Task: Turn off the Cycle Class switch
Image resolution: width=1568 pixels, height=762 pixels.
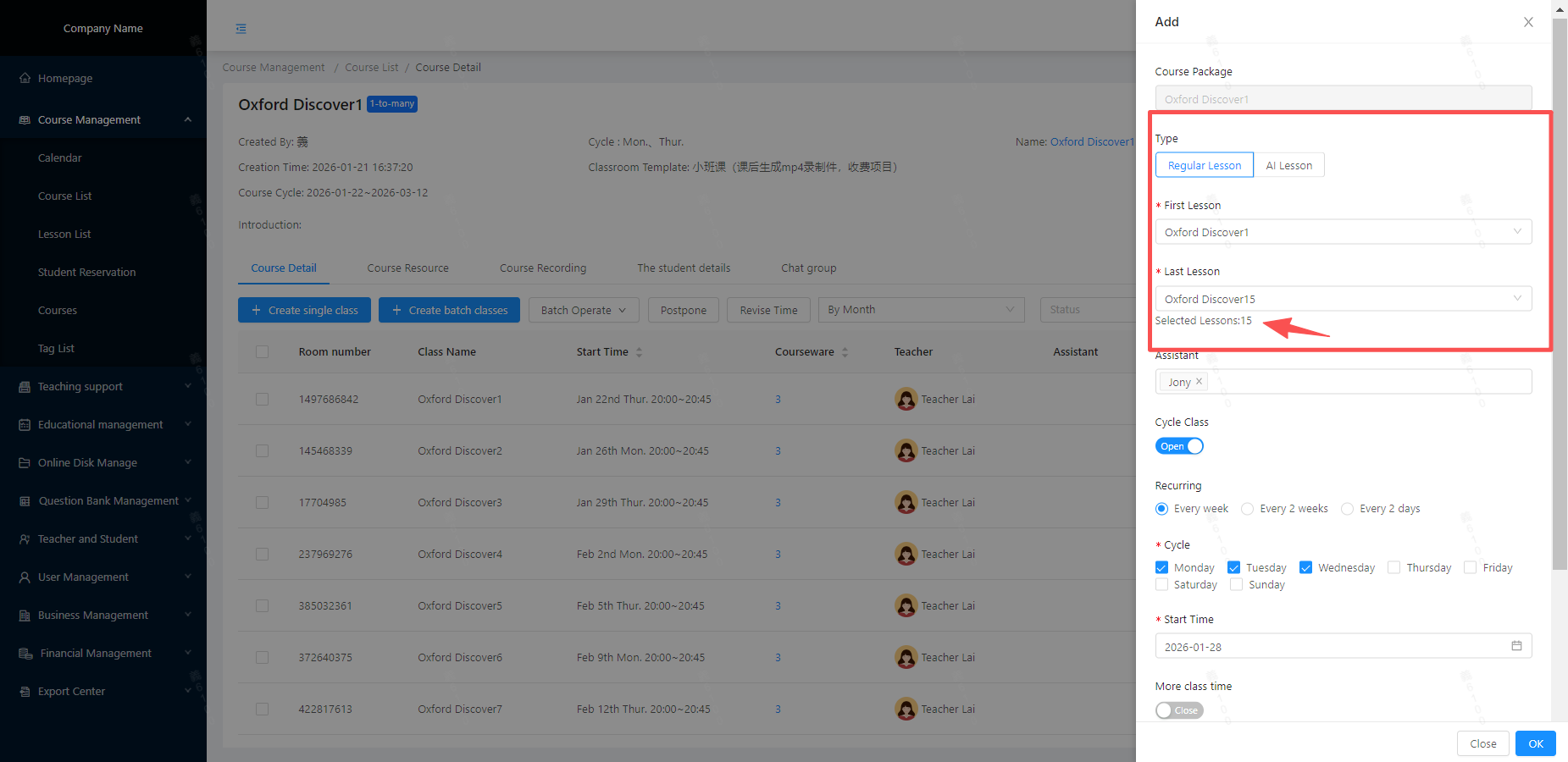Action: [x=1179, y=446]
